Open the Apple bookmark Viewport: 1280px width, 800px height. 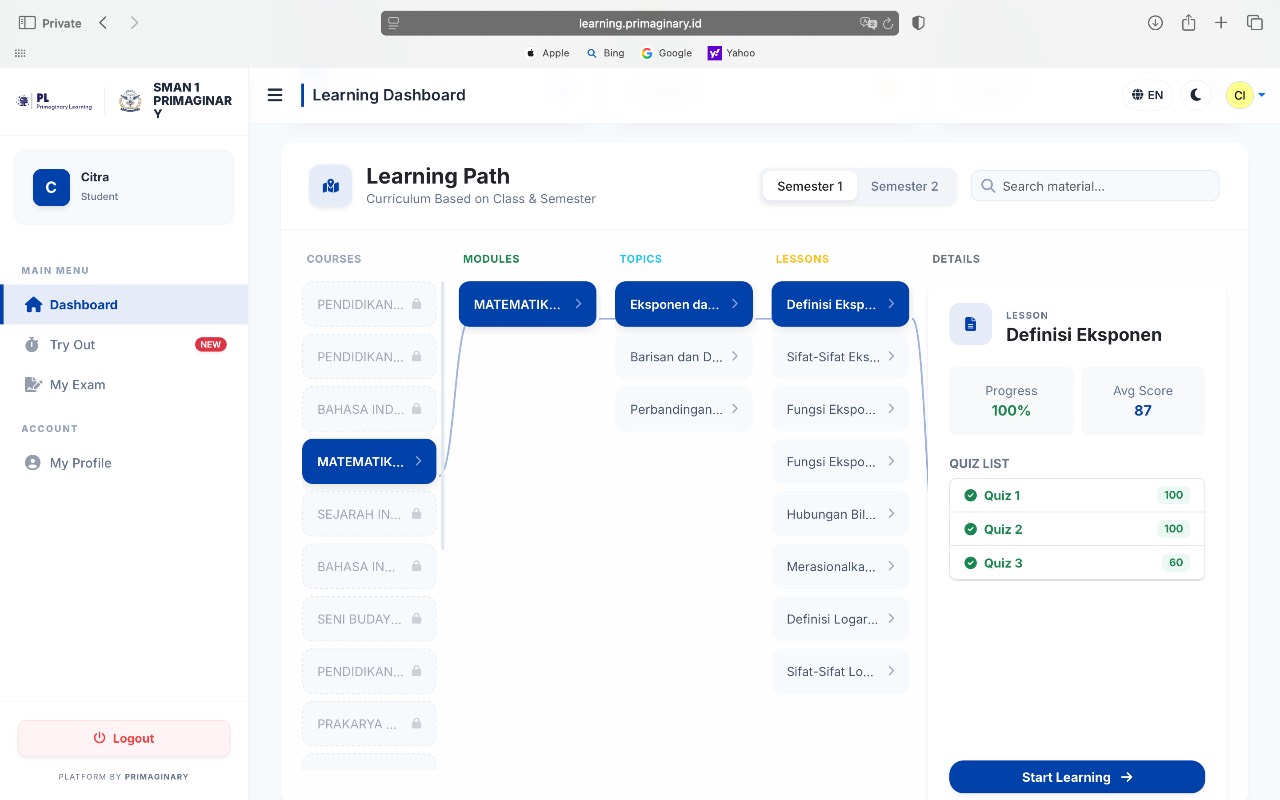click(x=548, y=53)
